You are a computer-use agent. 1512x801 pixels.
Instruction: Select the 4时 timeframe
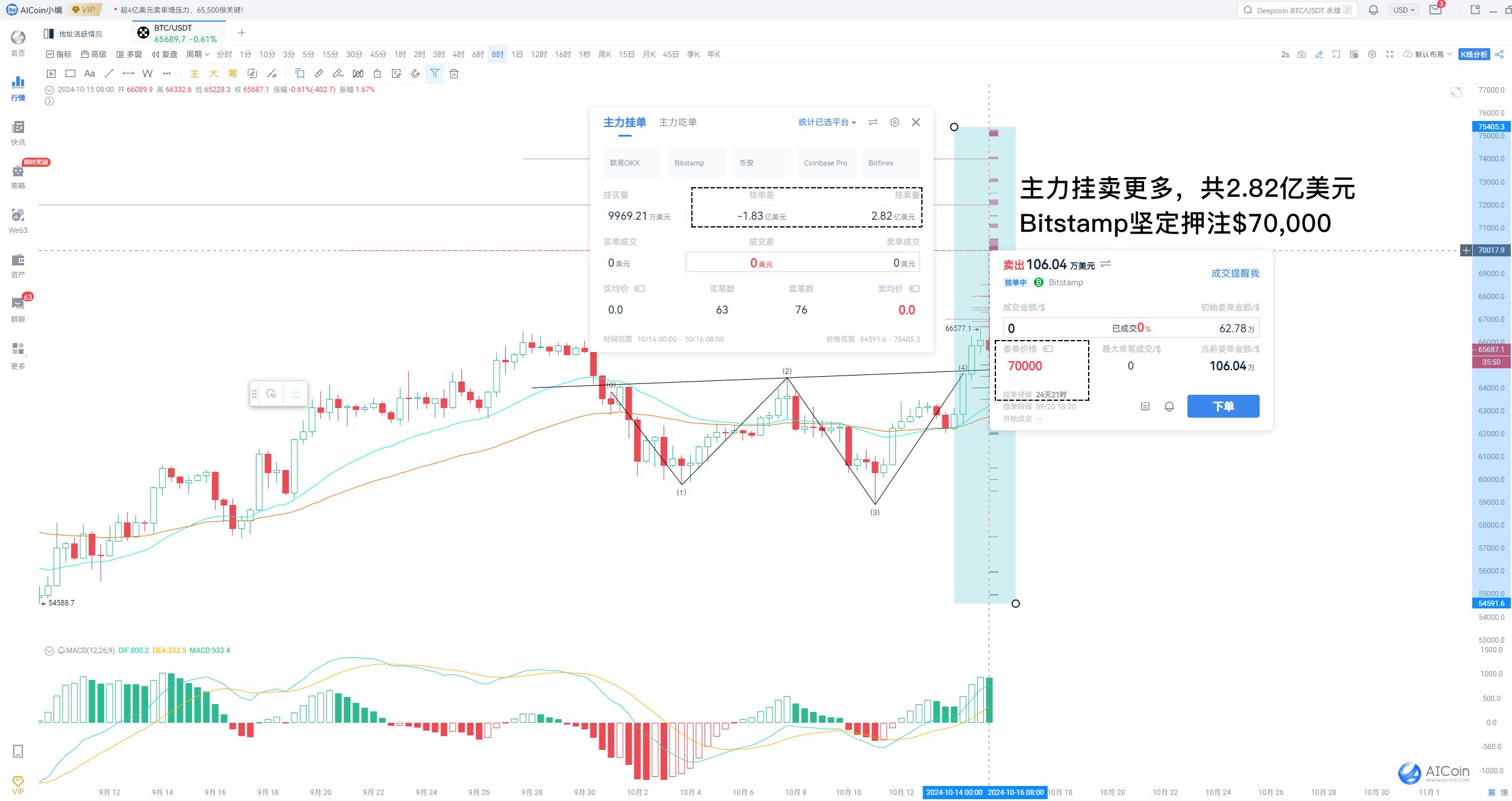(x=458, y=54)
